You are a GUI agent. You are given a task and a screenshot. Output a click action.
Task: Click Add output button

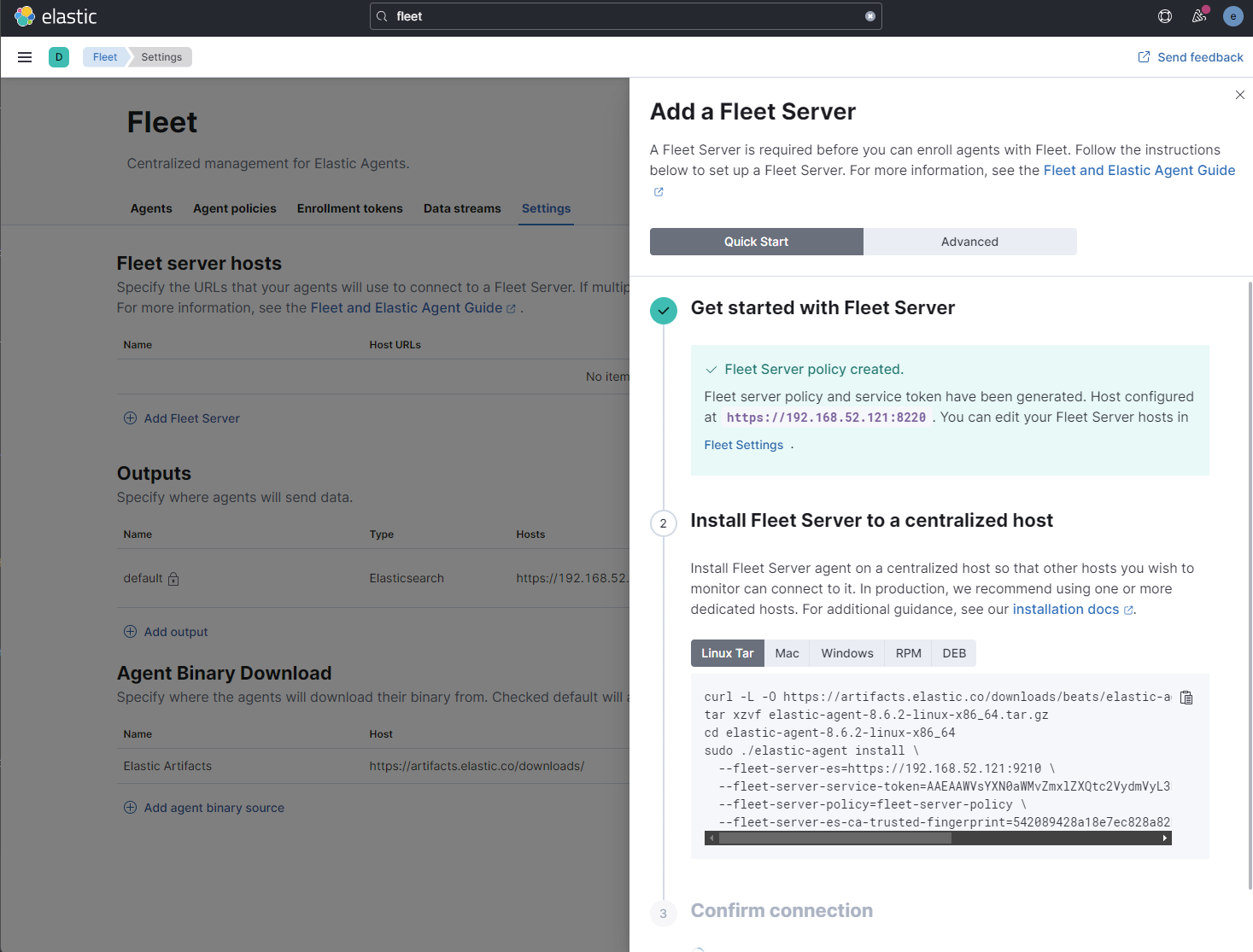coord(166,632)
